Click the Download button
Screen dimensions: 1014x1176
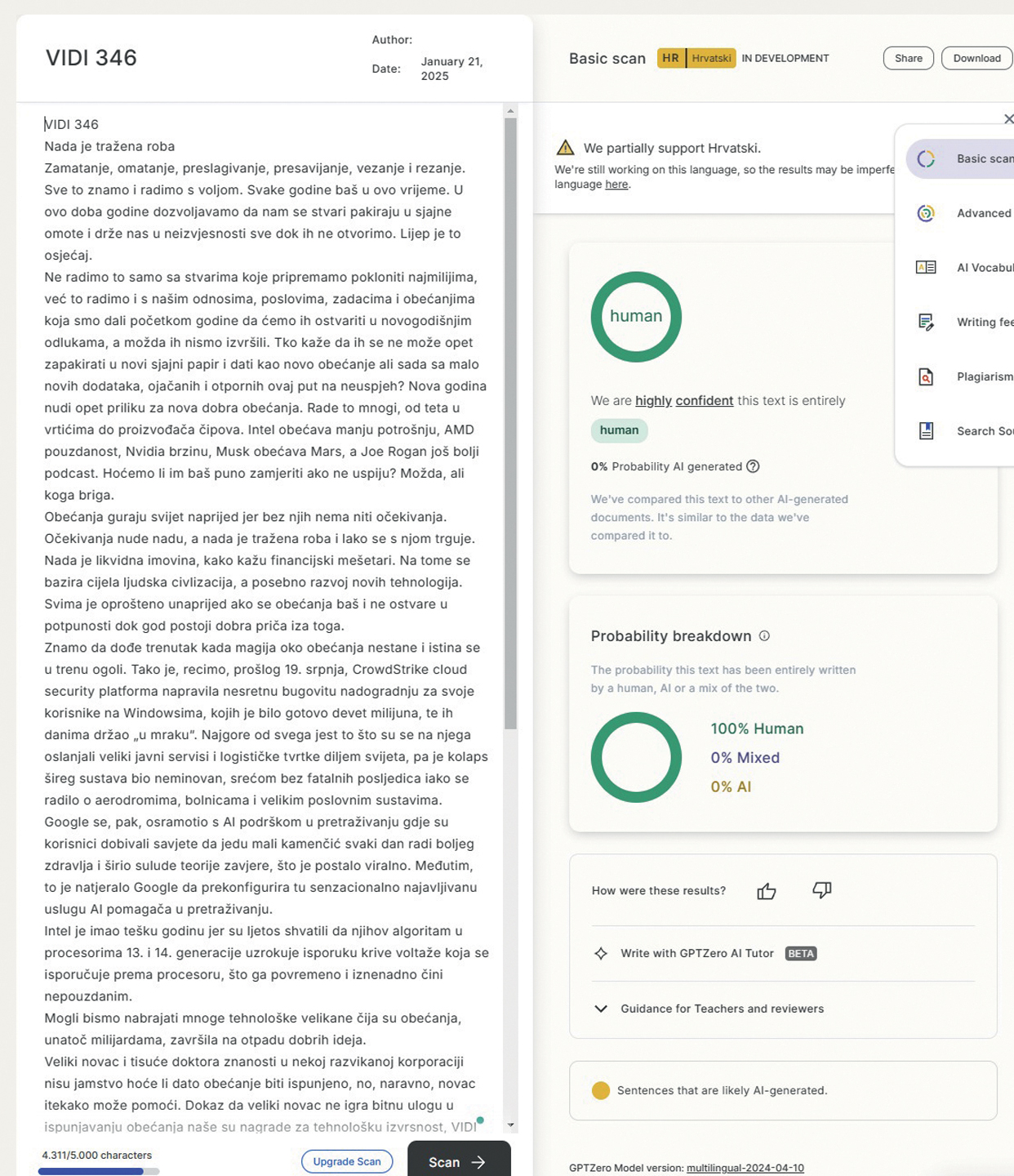click(x=976, y=58)
